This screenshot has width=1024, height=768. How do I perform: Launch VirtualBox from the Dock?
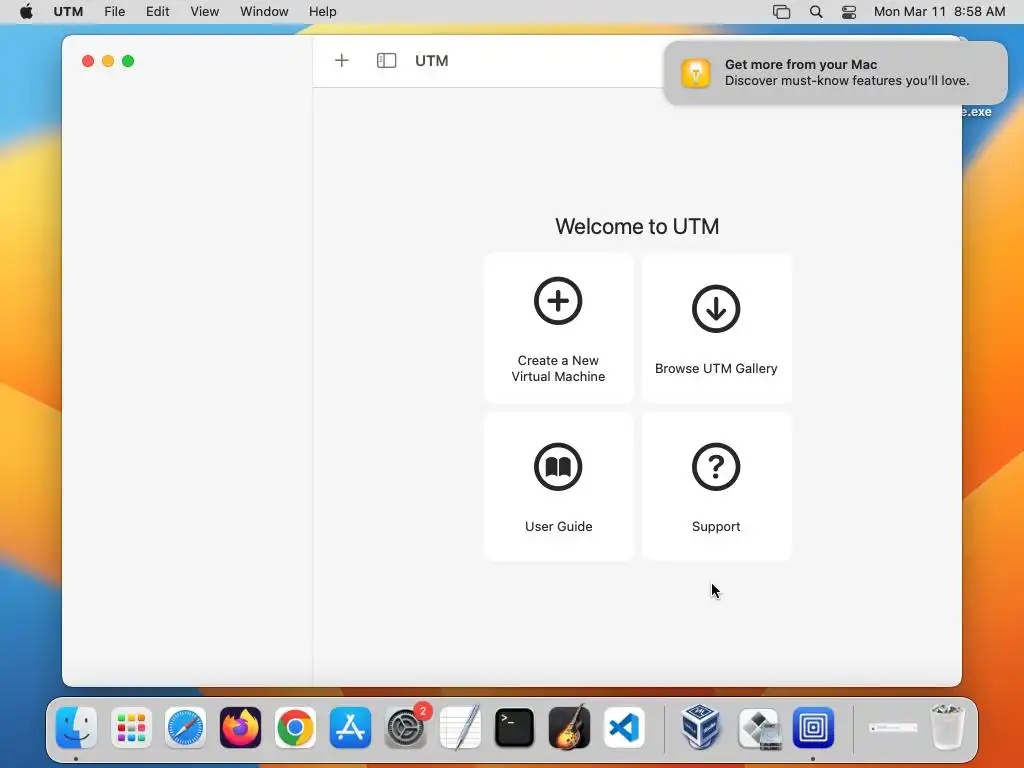(699, 727)
